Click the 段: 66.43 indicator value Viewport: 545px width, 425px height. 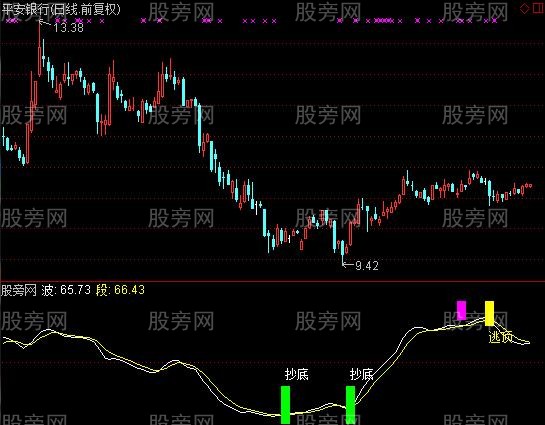tap(120, 290)
